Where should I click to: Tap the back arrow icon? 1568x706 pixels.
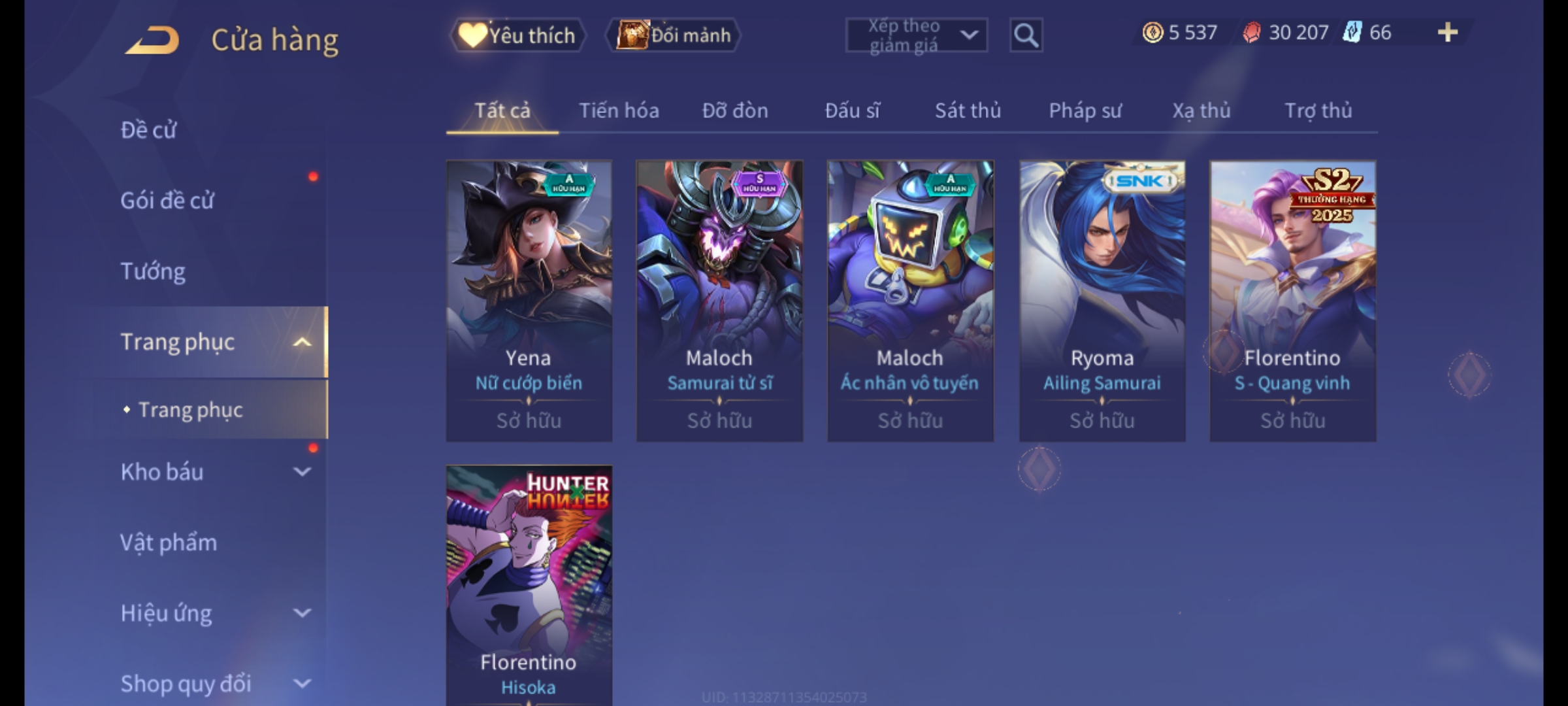coord(153,40)
